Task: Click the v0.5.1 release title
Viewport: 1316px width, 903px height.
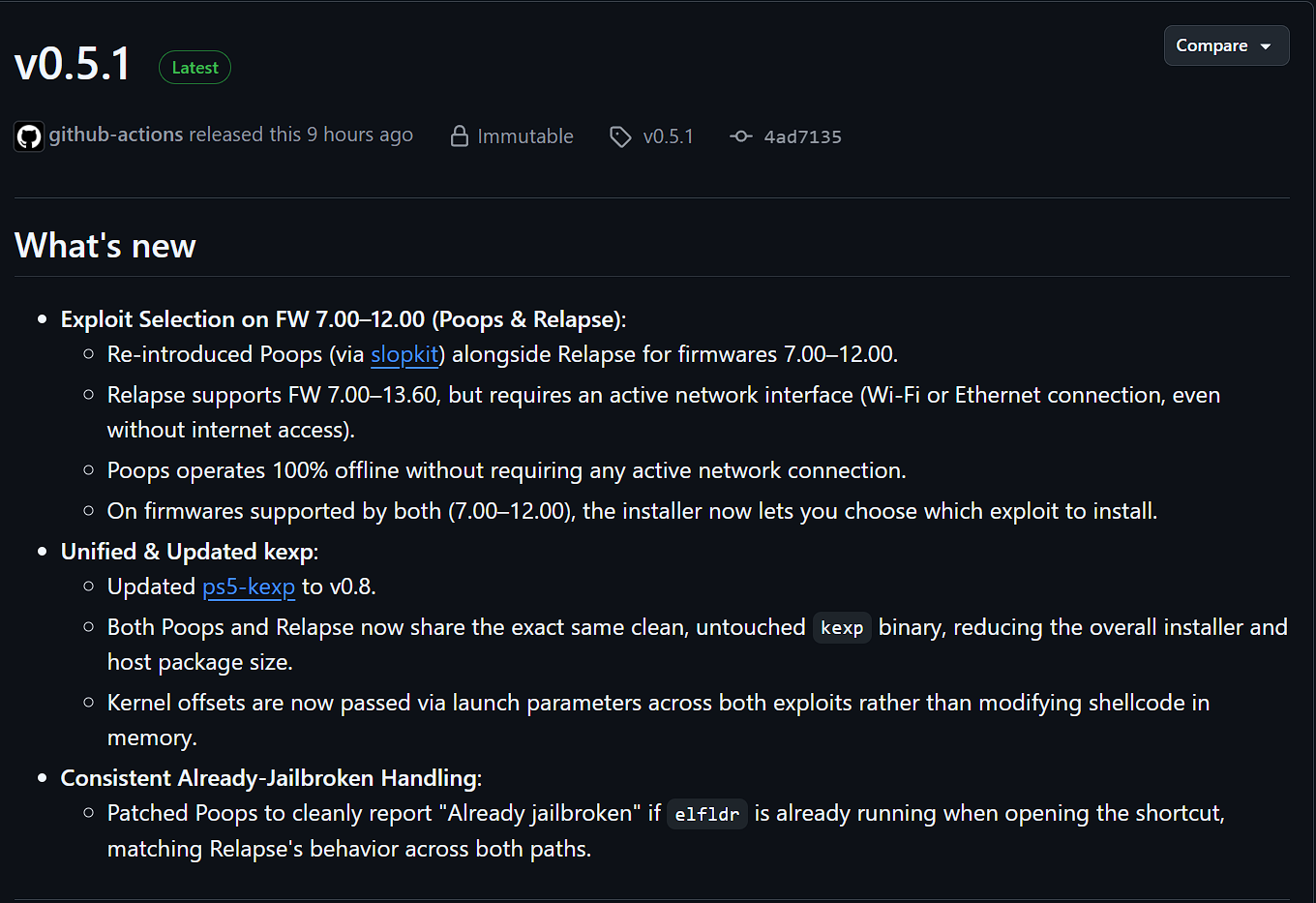Action: pos(73,65)
